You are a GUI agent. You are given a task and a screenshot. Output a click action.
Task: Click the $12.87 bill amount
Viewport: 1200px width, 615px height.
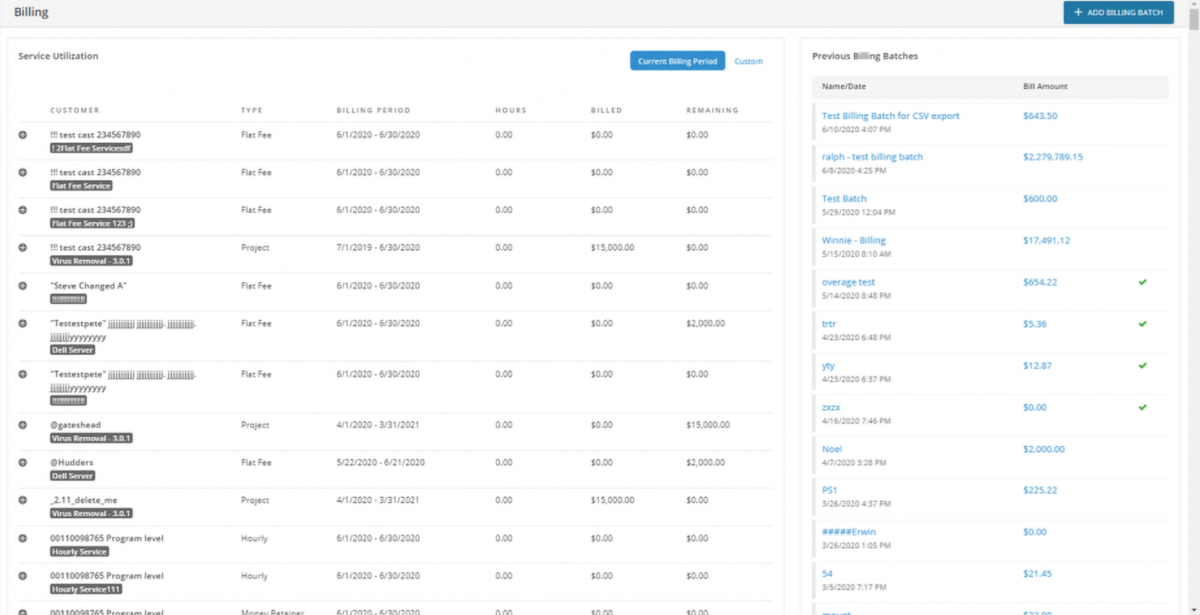tap(1038, 366)
